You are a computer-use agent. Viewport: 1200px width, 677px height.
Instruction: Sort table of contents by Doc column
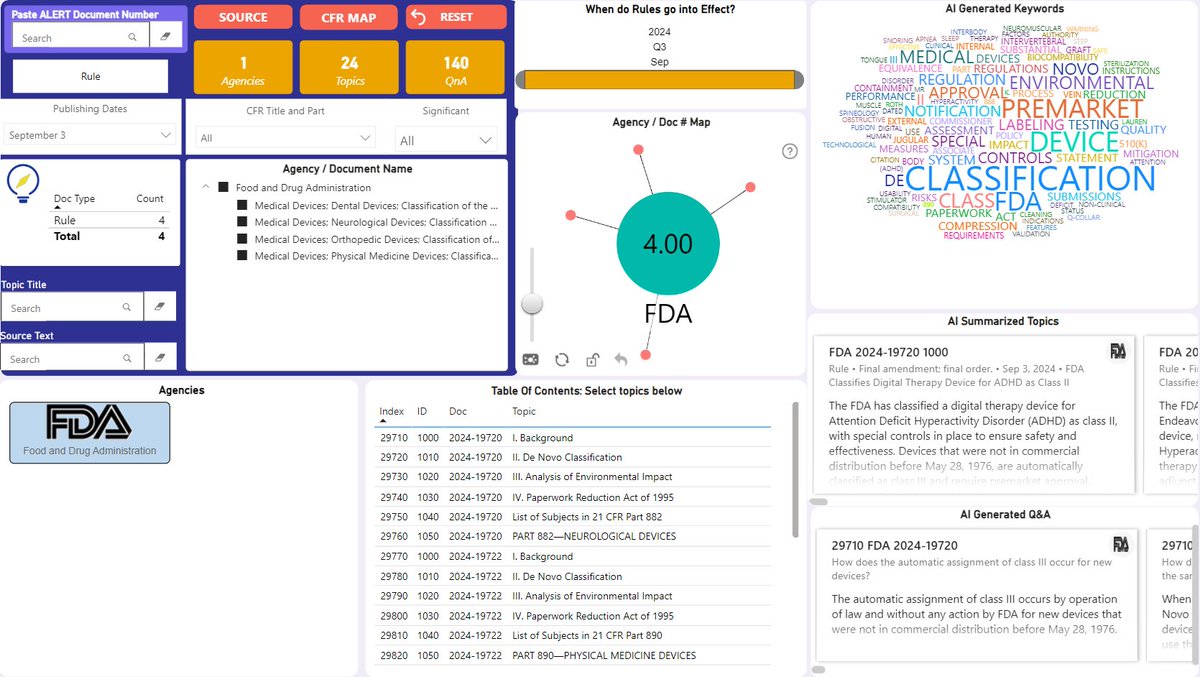click(458, 411)
